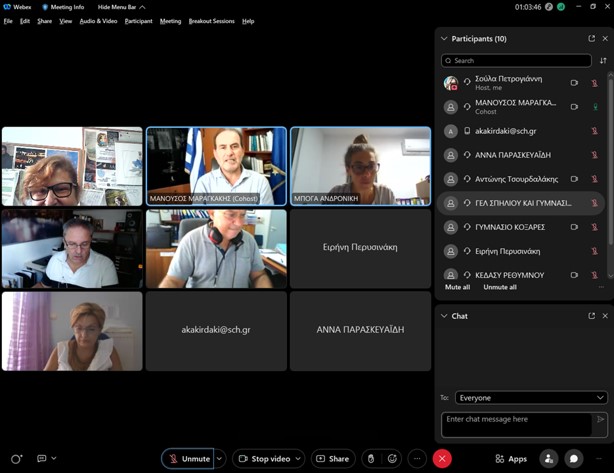Click the raise hand icon
This screenshot has width=614, height=473.
click(x=371, y=458)
